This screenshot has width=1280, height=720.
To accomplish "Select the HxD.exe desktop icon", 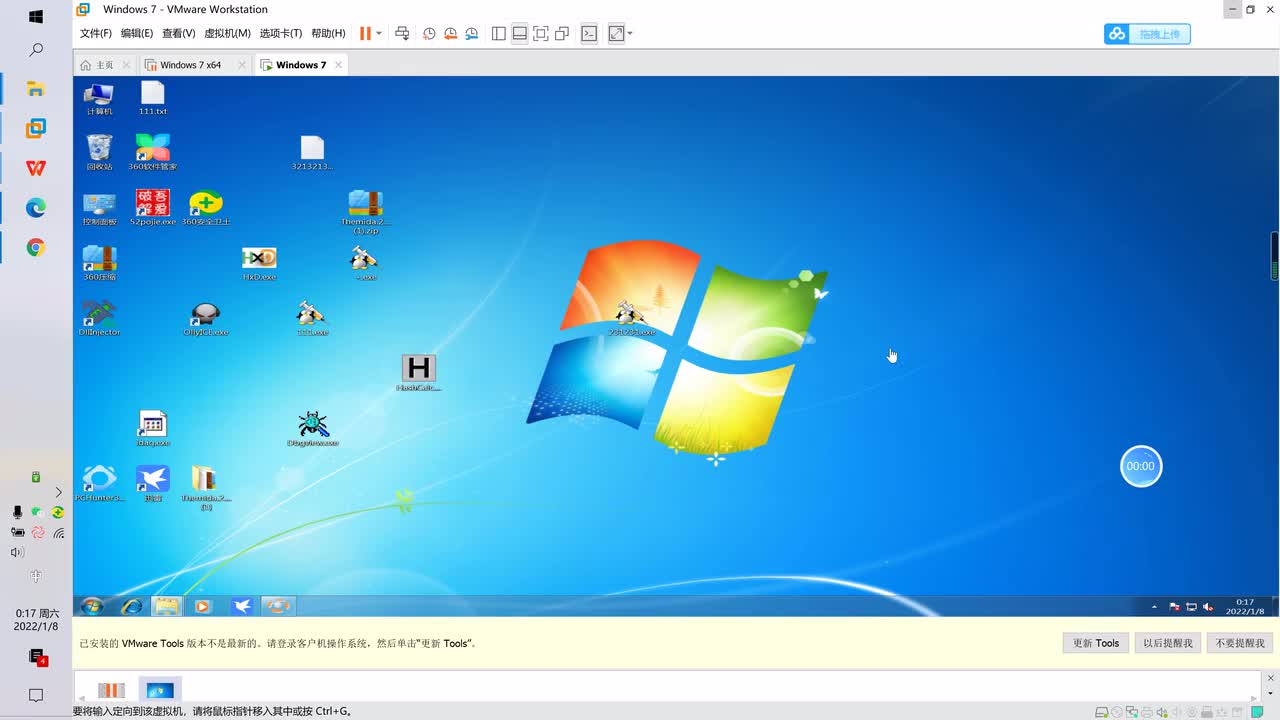I will click(259, 263).
